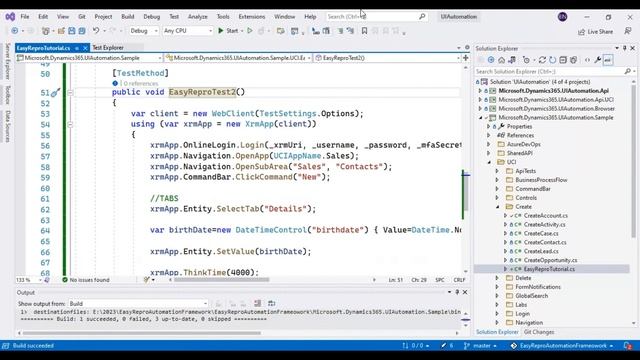Click the user account avatar icon

[x=562, y=17]
